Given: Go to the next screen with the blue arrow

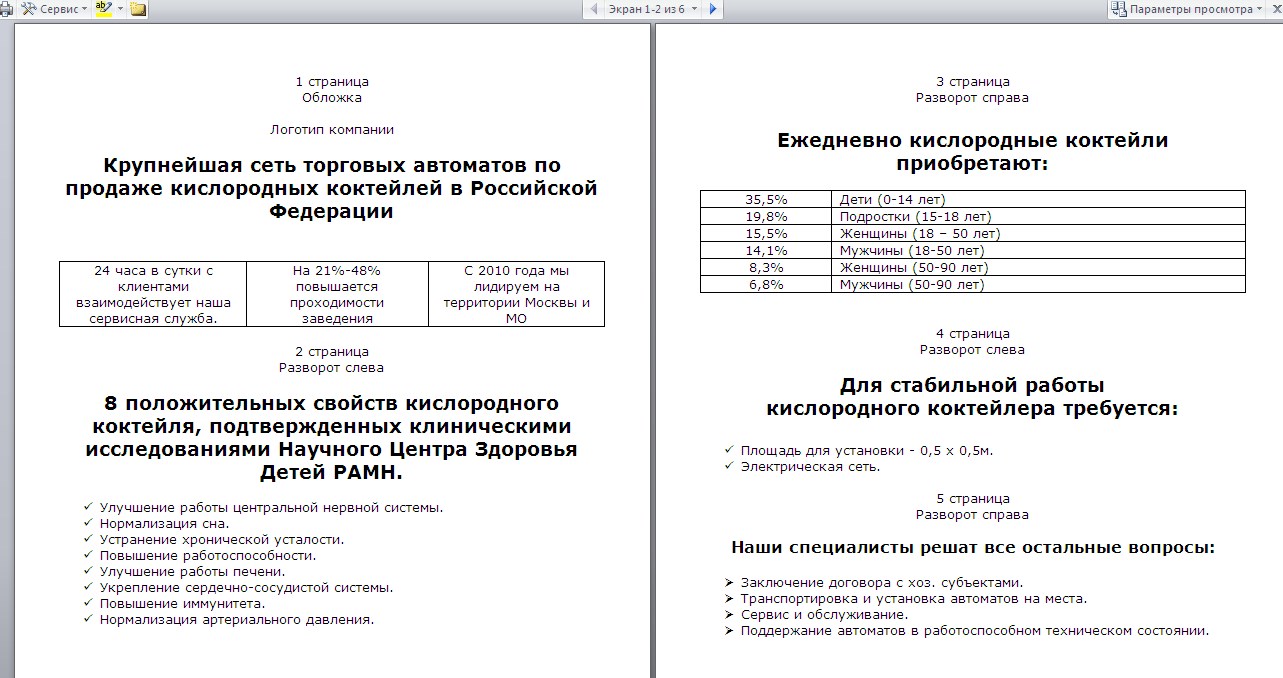Looking at the screenshot, I should [x=712, y=8].
